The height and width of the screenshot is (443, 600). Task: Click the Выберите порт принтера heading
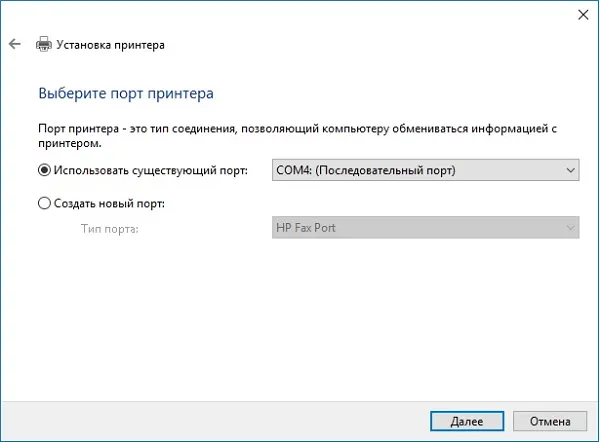point(126,93)
